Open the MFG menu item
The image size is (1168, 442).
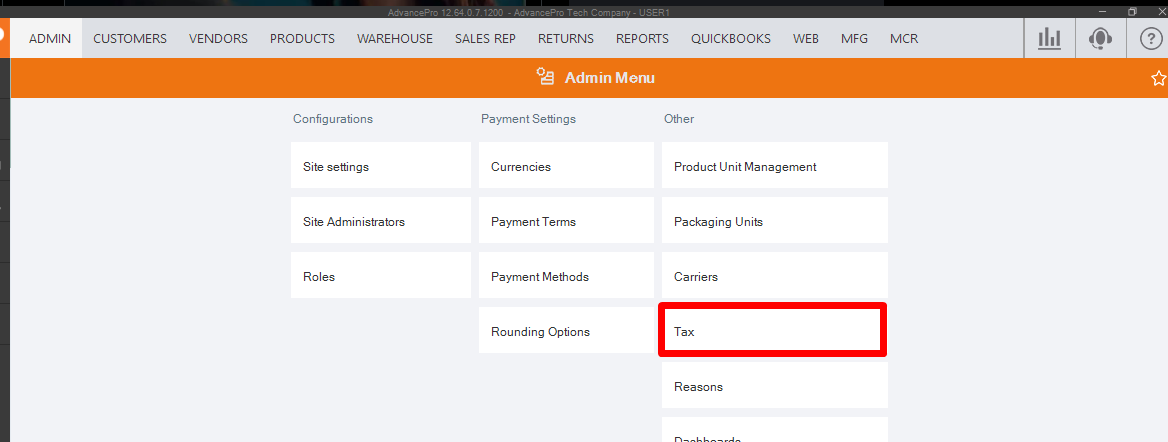tap(855, 39)
